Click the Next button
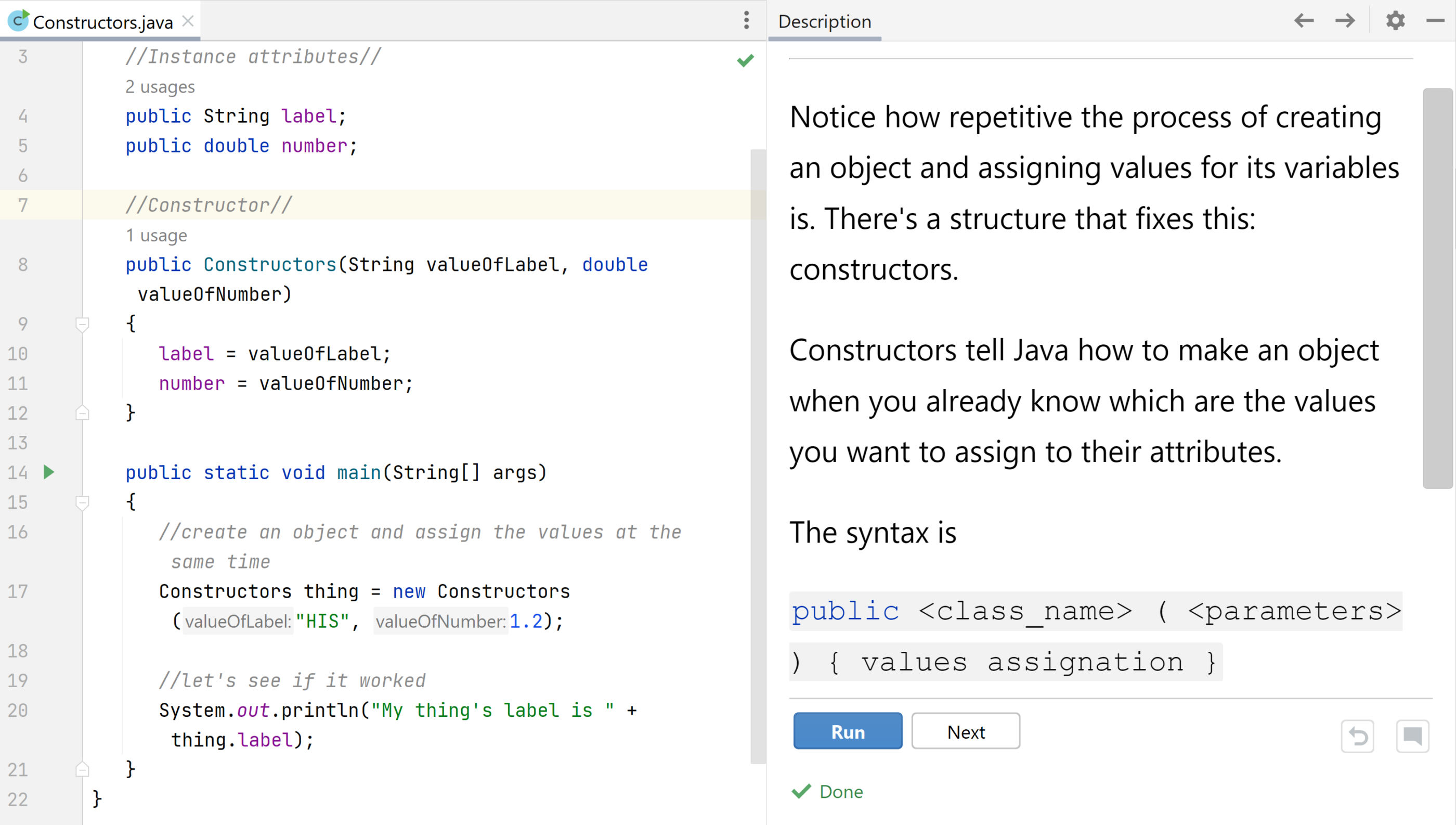This screenshot has width=1456, height=825. coord(966,731)
